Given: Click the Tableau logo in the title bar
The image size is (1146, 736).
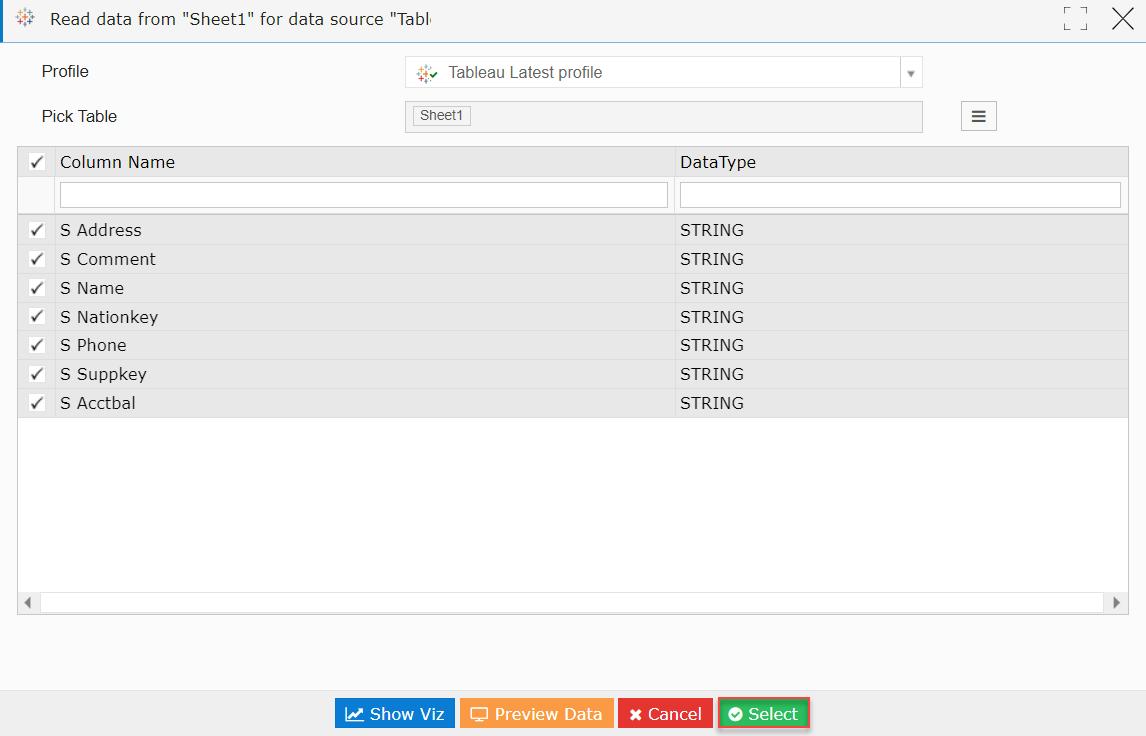Looking at the screenshot, I should point(25,18).
